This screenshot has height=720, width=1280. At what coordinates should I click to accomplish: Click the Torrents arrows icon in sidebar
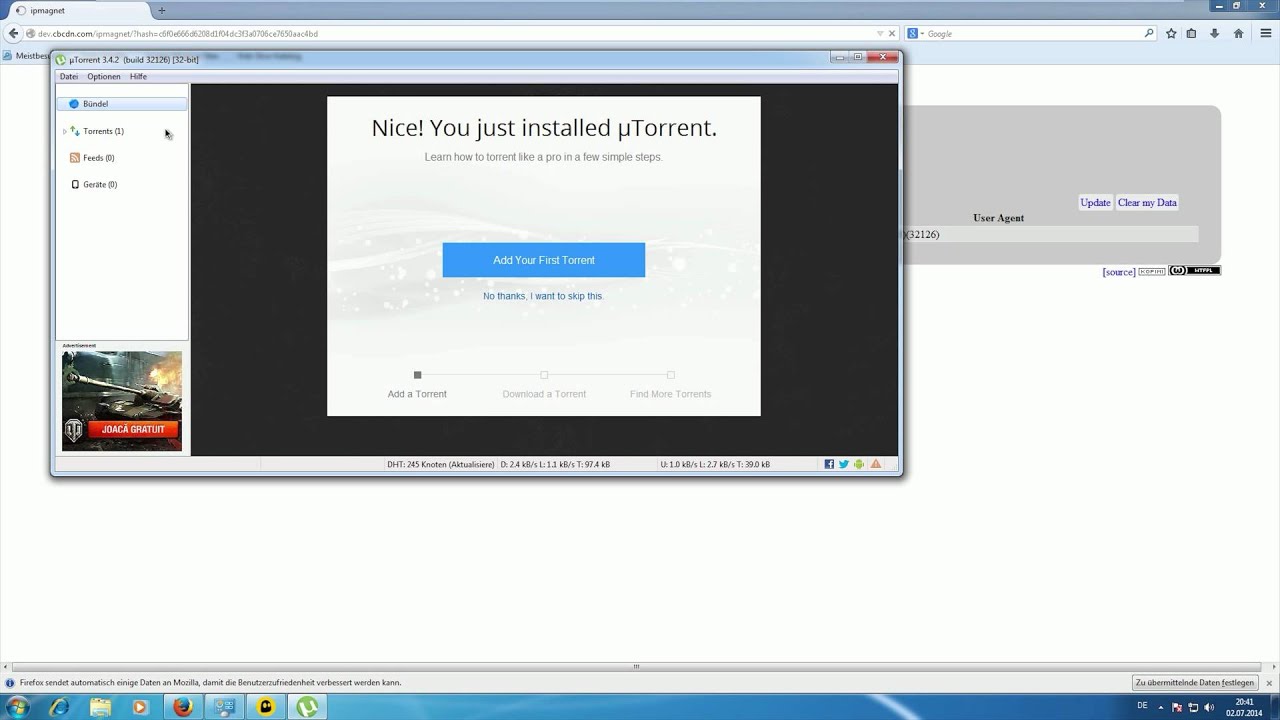click(x=74, y=131)
